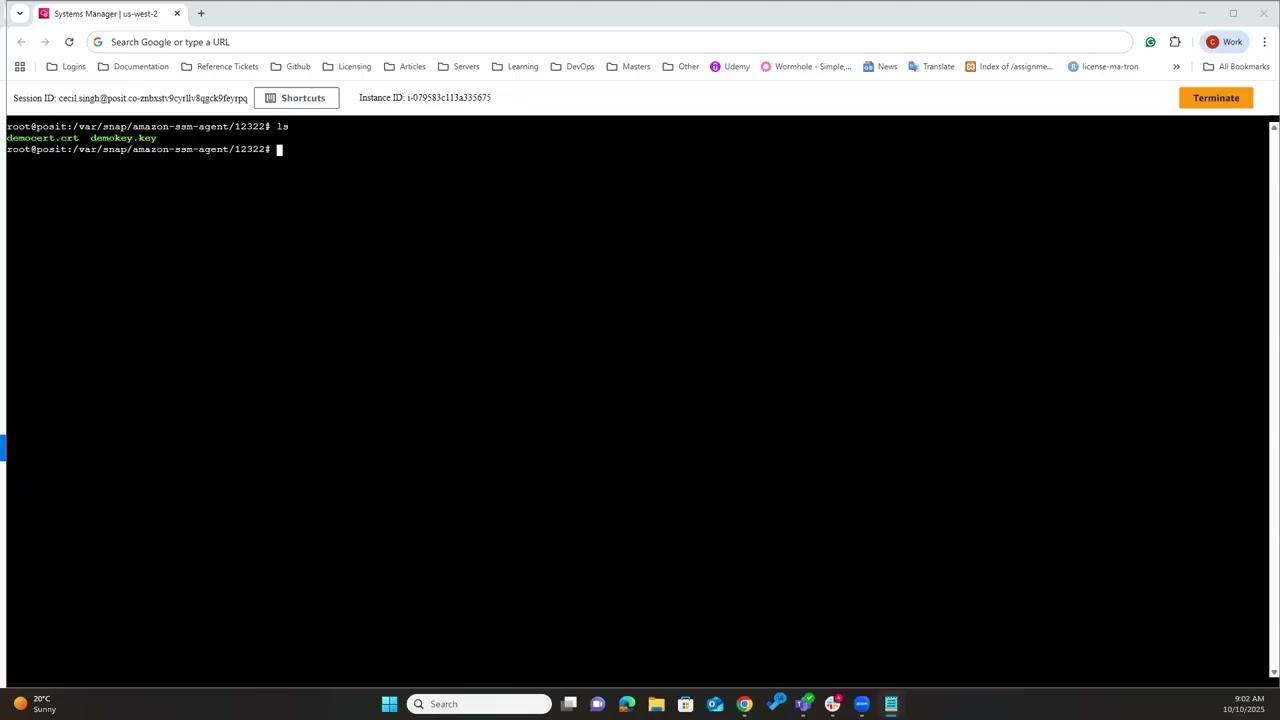Close the Systems Manager tab

pos(177,14)
